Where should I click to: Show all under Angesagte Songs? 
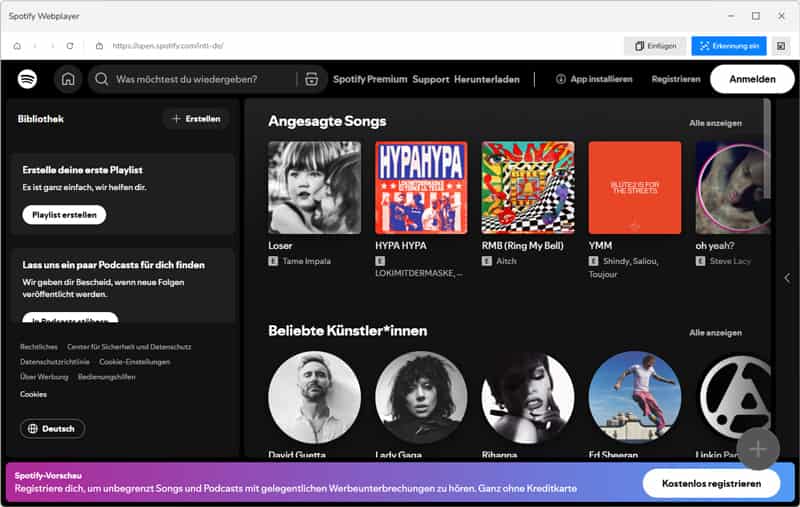click(715, 123)
